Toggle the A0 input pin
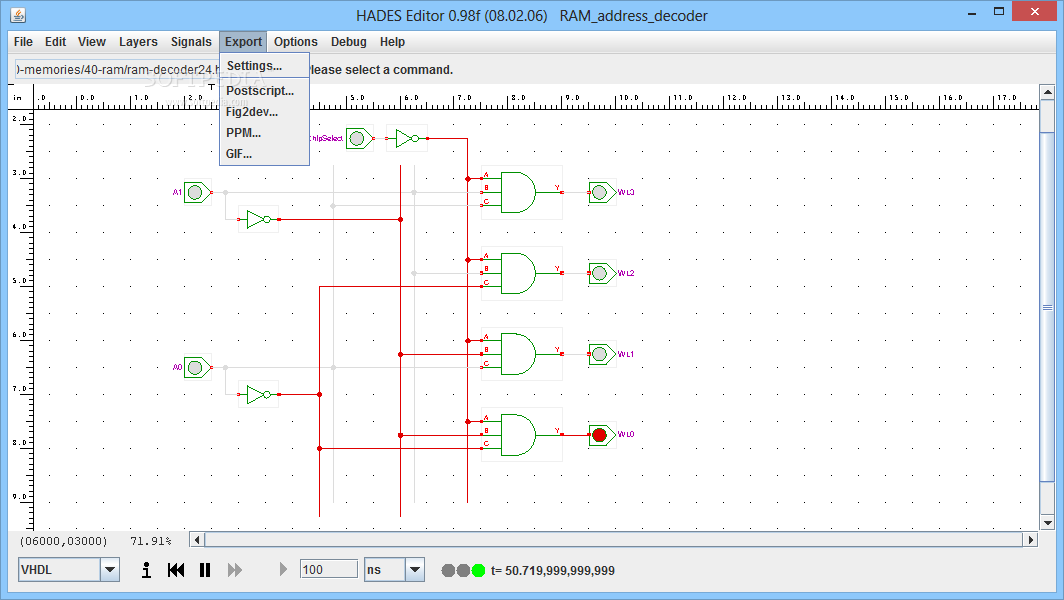1064x600 pixels. [x=197, y=368]
